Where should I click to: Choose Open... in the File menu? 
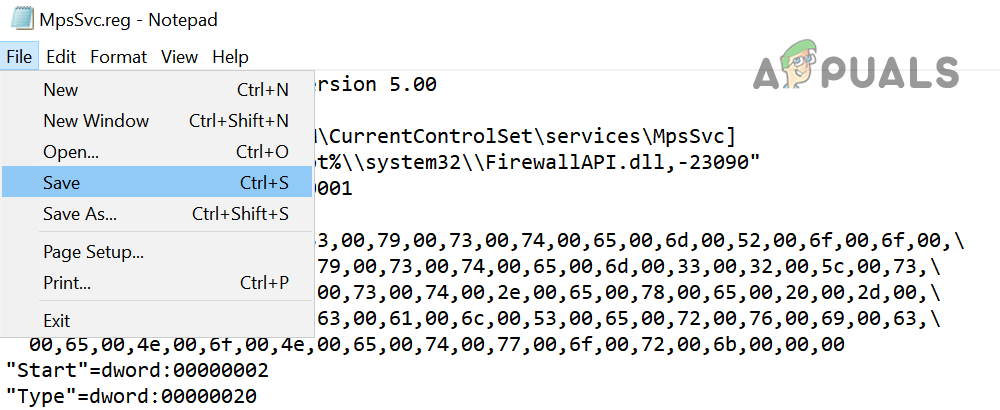(x=71, y=152)
